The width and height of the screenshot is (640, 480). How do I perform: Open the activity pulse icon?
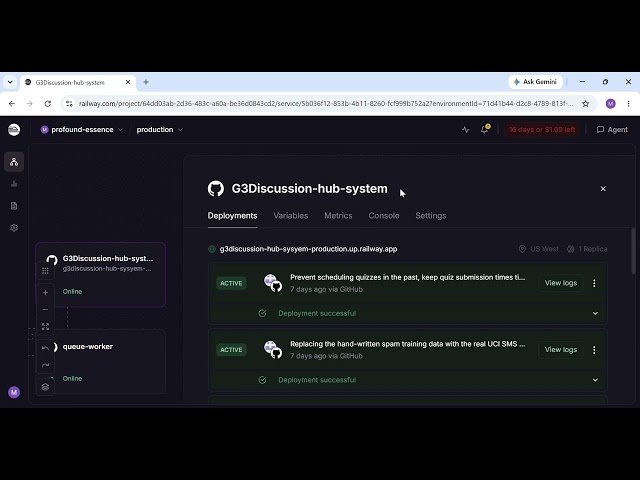pyautogui.click(x=465, y=130)
